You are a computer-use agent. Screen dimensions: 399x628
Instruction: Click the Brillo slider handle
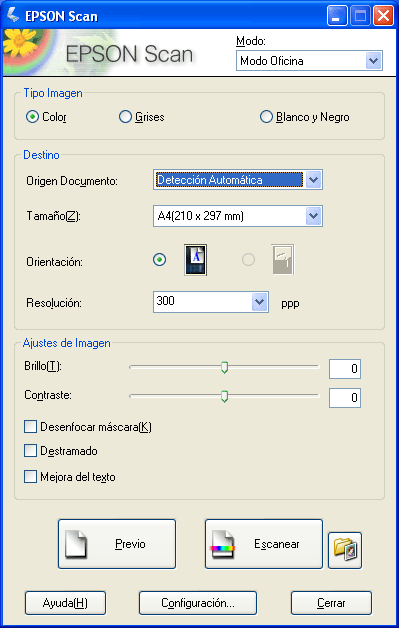[x=225, y=367]
